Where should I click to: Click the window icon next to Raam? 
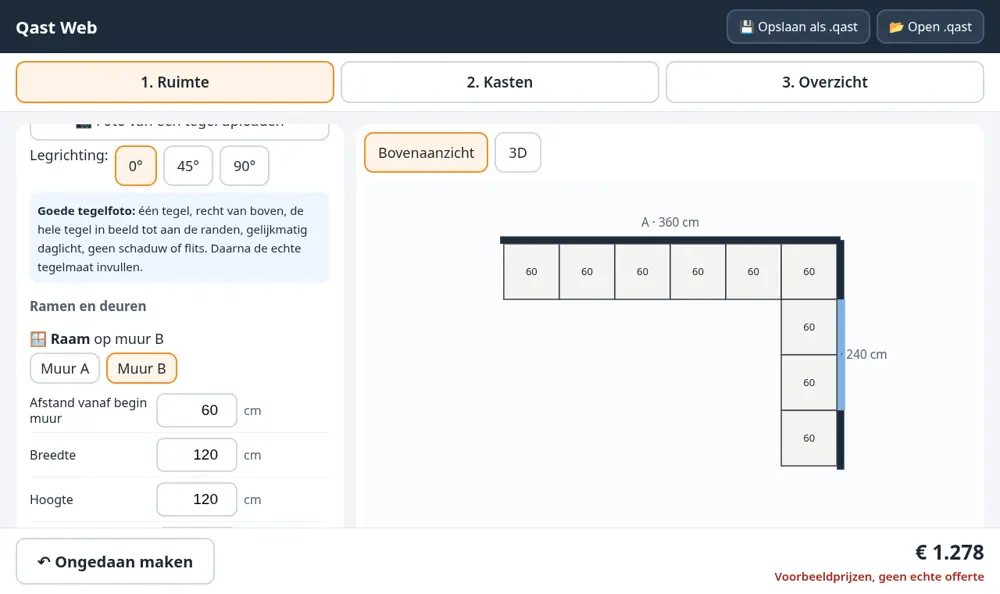[x=38, y=339]
